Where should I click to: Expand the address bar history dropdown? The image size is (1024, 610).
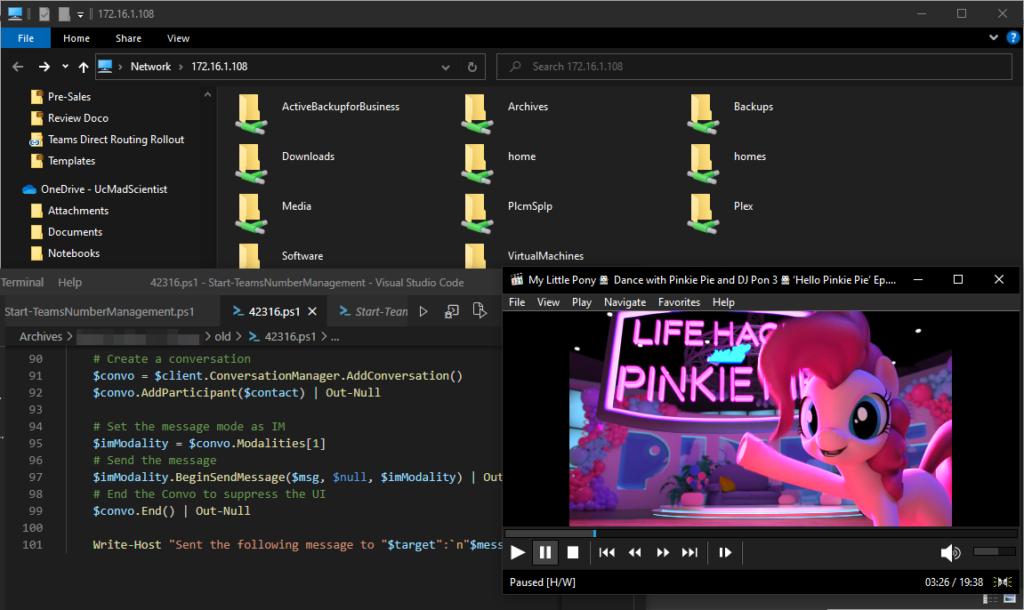click(x=445, y=67)
